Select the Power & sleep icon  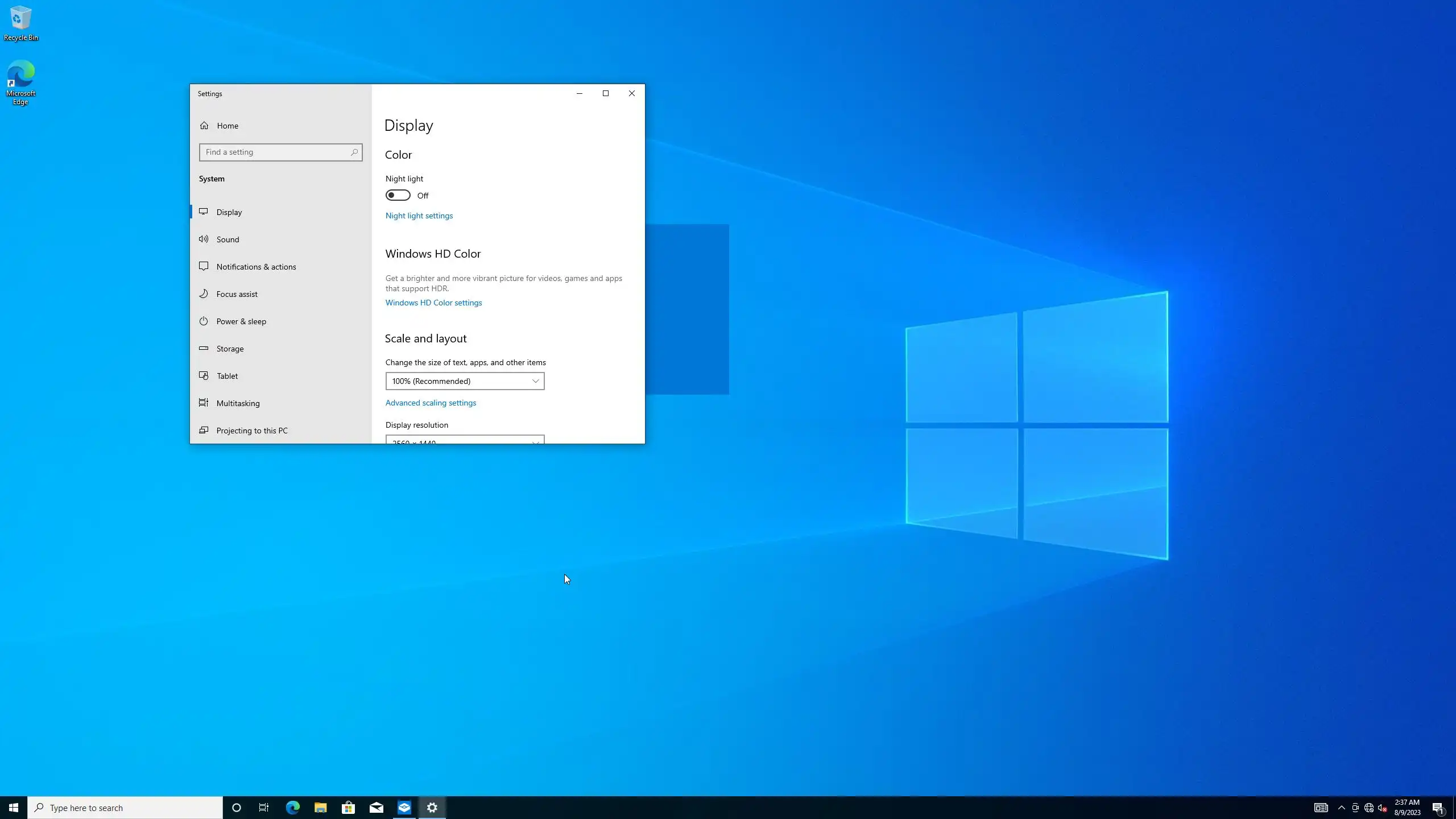point(204,321)
